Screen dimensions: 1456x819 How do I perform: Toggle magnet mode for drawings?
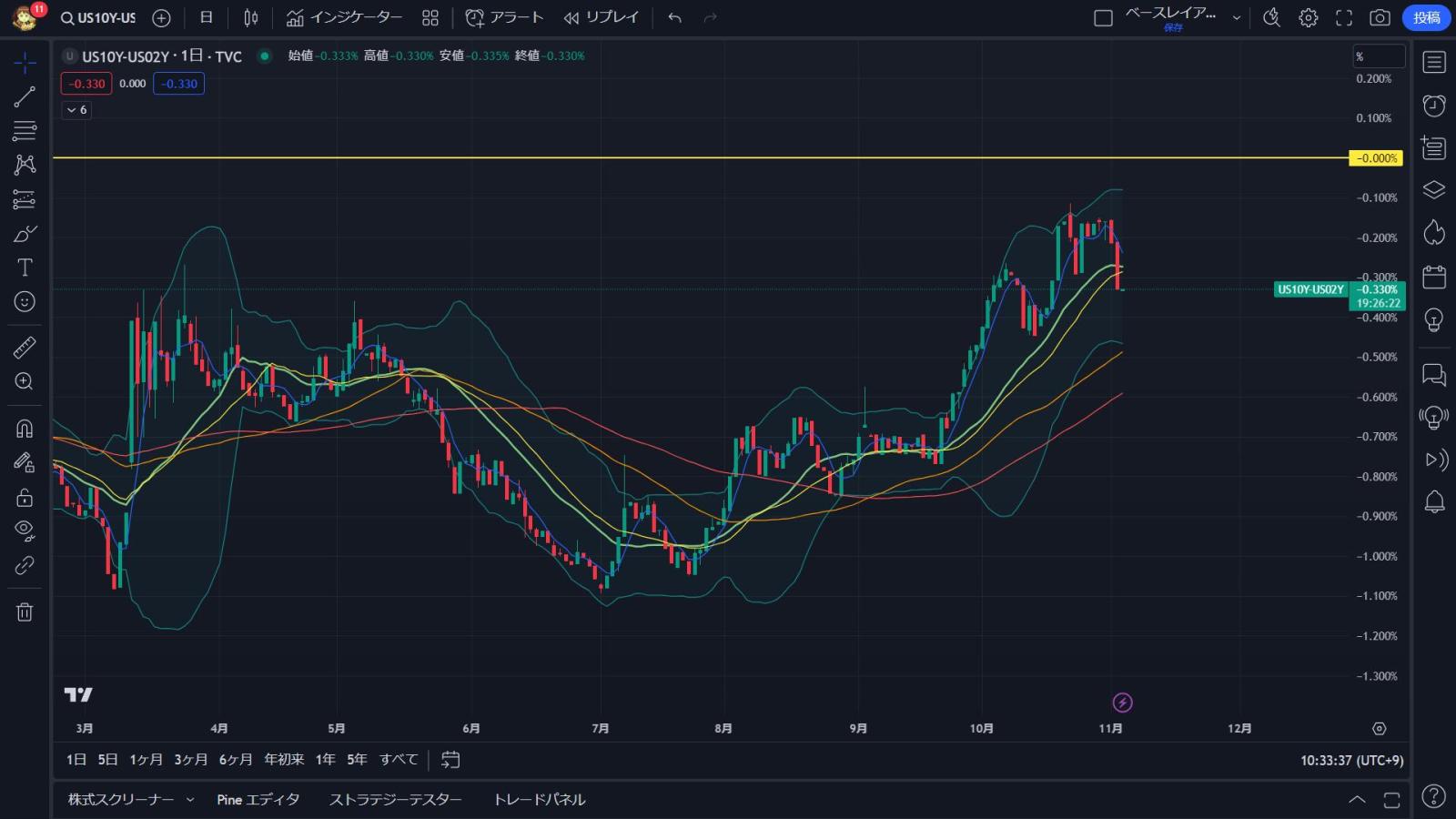click(x=25, y=429)
